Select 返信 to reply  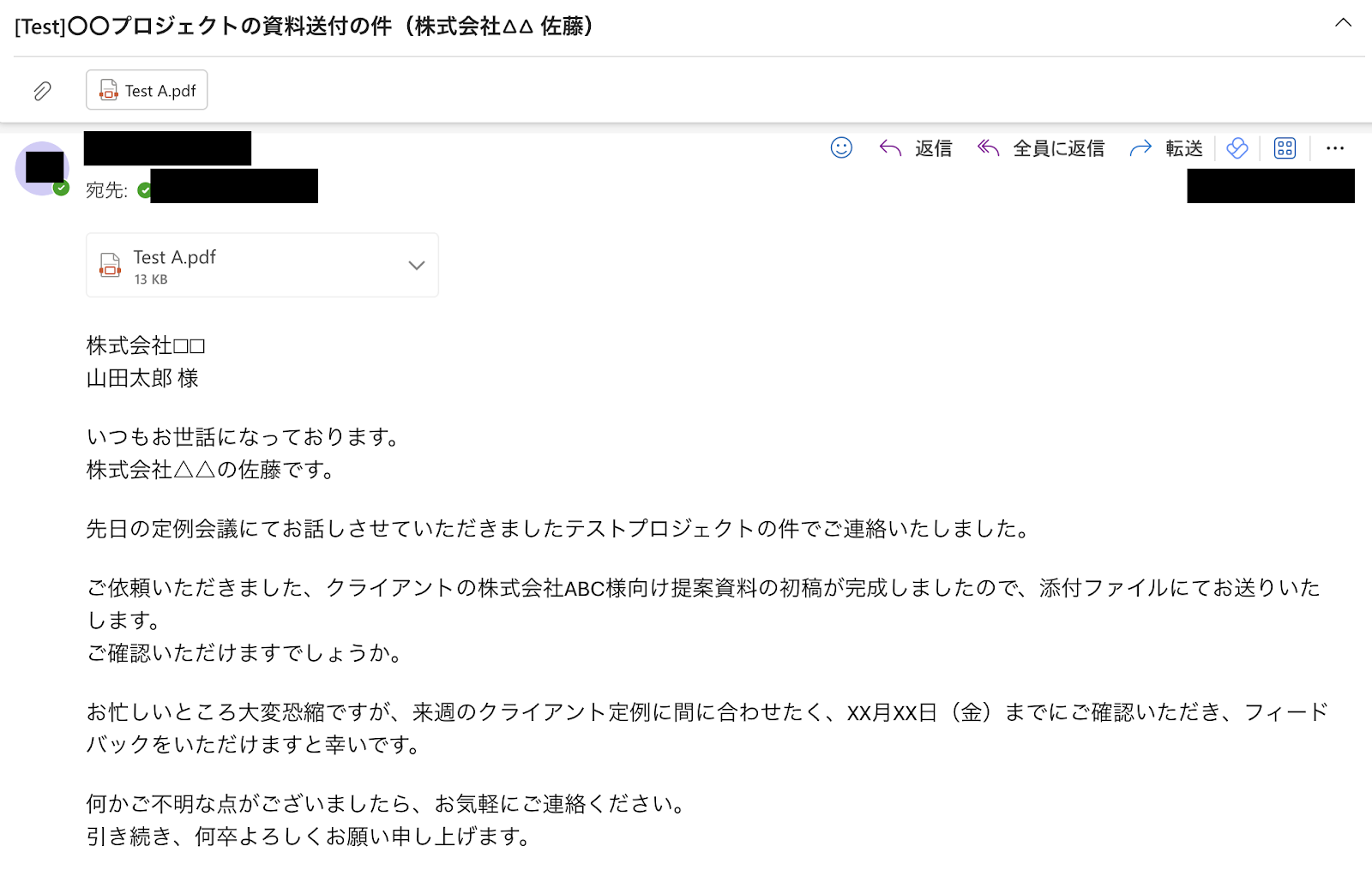933,148
